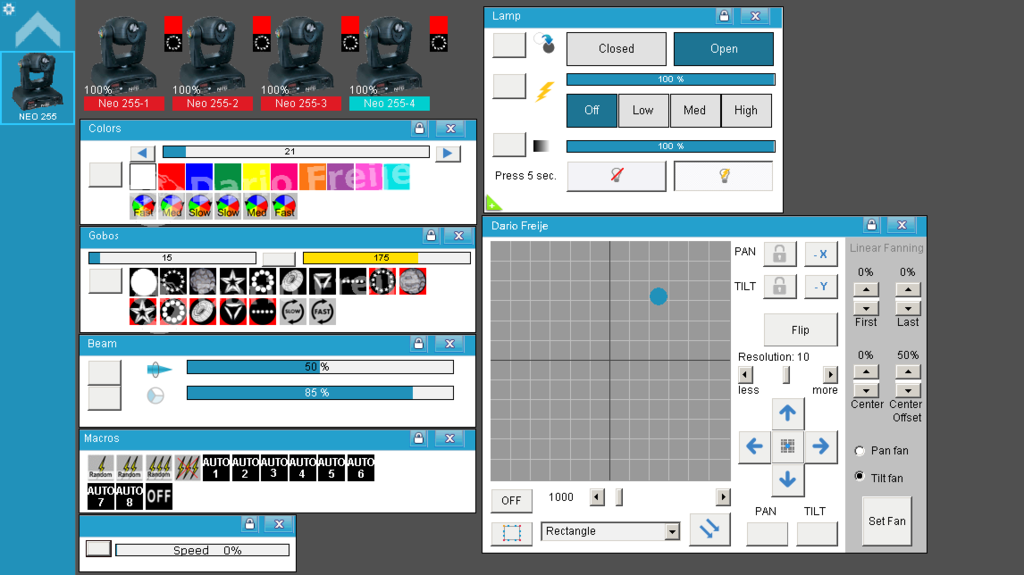Viewport: 1024px width, 575px height.
Task: Select fixture Neo 255-4 label
Action: 389,103
